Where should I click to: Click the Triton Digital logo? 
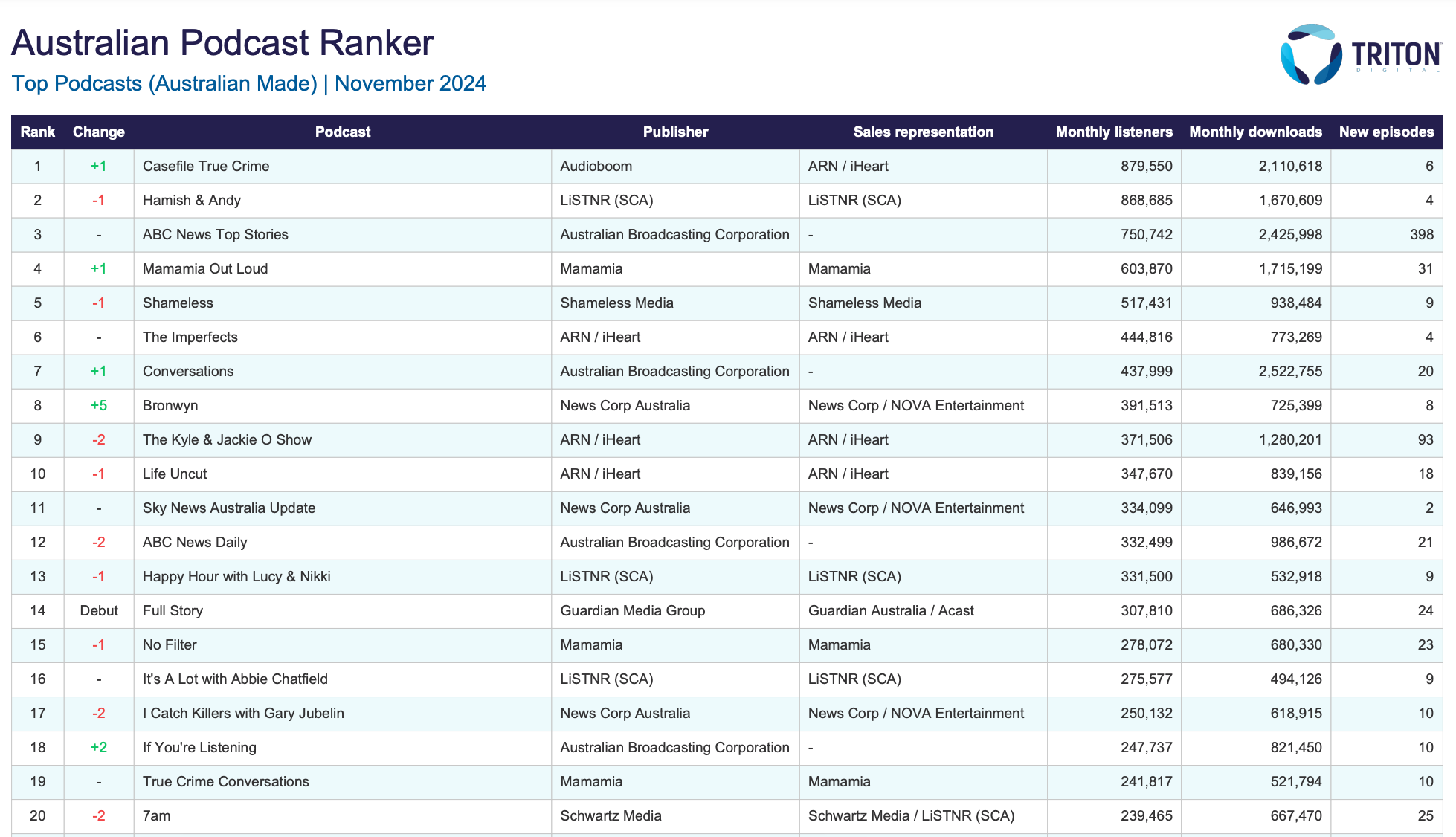coord(1361,54)
